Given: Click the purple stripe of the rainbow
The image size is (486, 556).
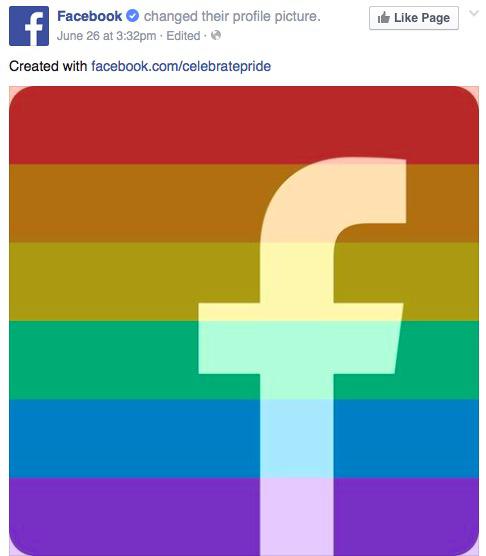Looking at the screenshot, I should coord(135,517).
